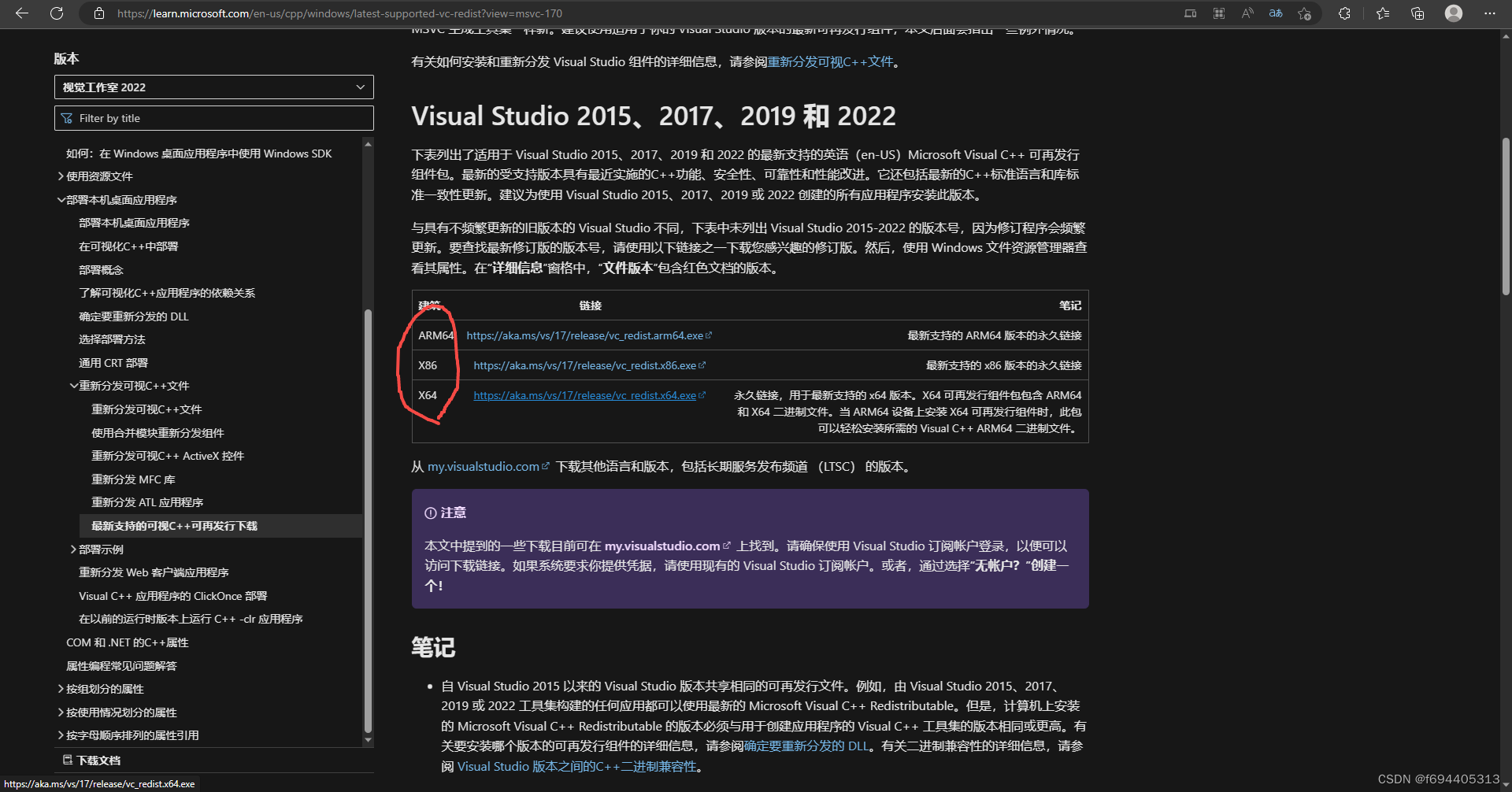Image resolution: width=1512 pixels, height=792 pixels.
Task: Click external link icon after x86.exe link
Action: [x=702, y=365]
